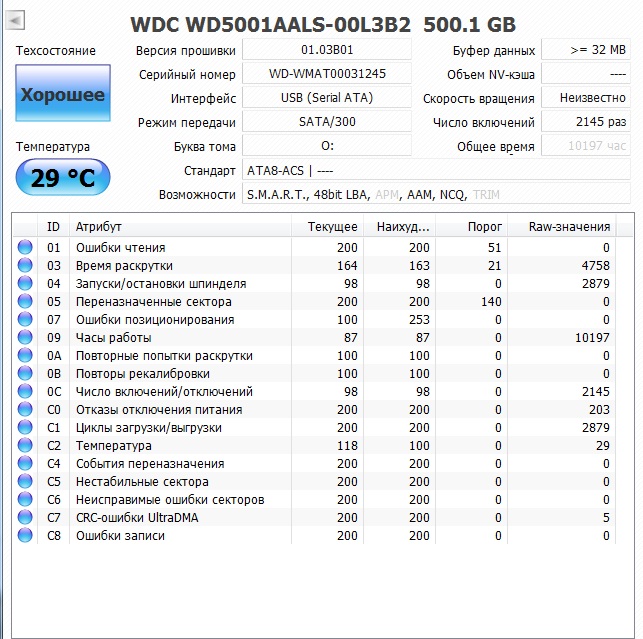The image size is (643, 639).
Task: Click the status orb for Ошибки чтения
Action: click(25, 247)
